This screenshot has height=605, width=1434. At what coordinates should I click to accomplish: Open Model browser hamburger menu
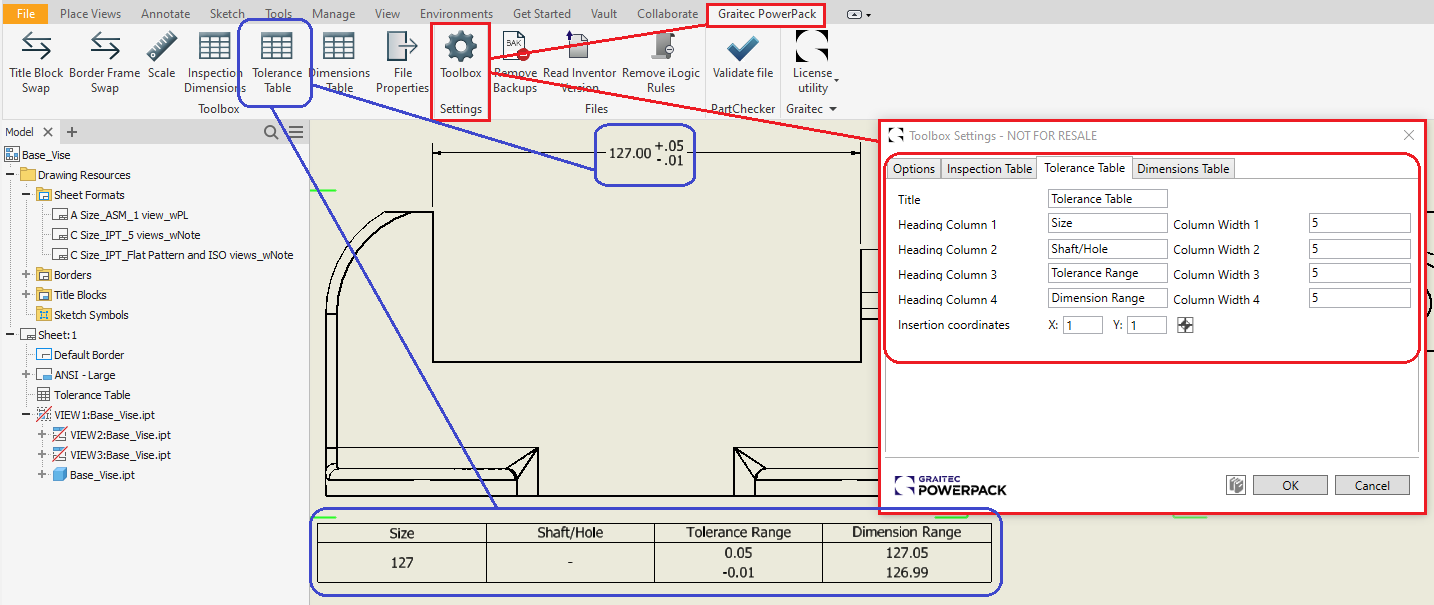[296, 132]
